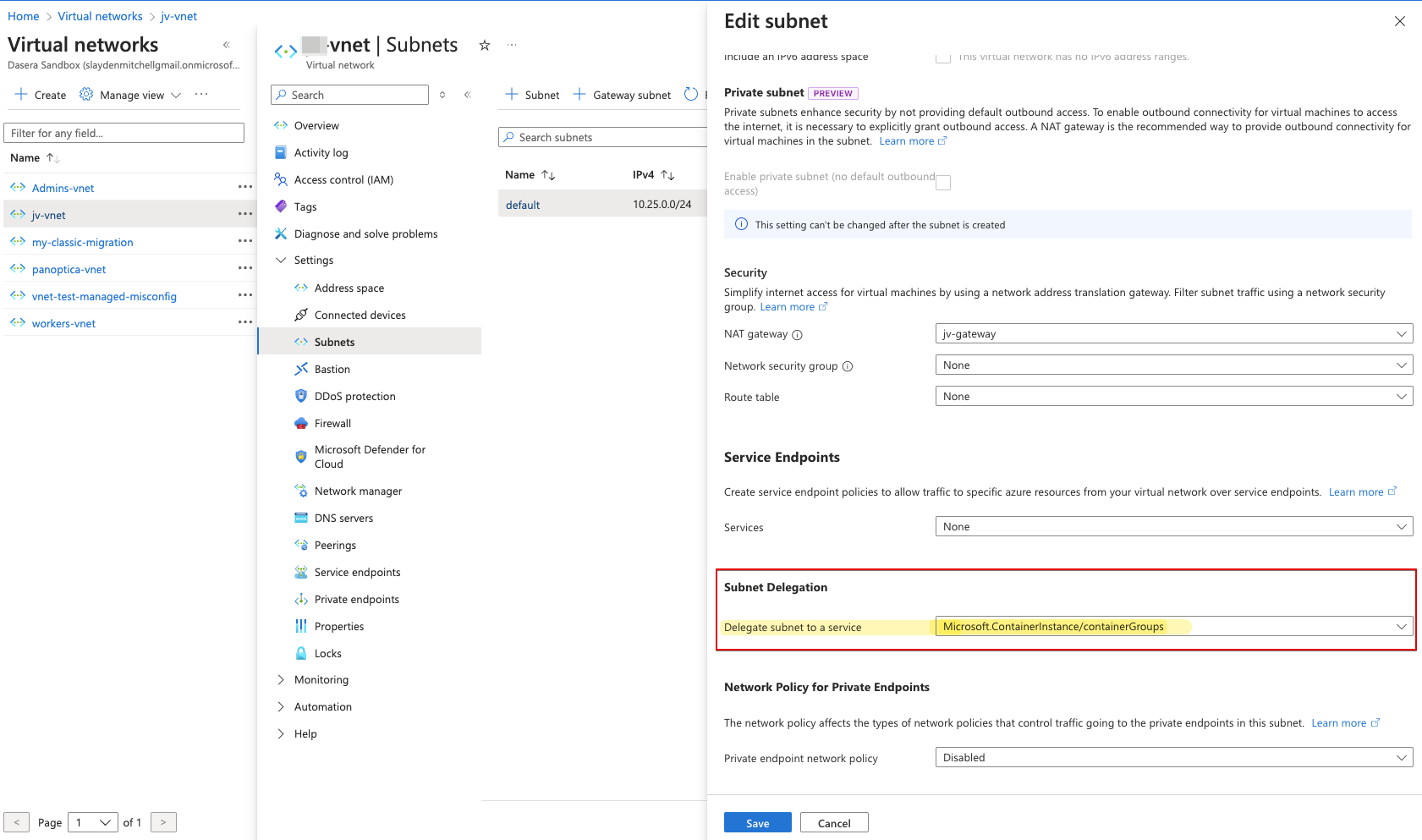Save subnet changes
The width and height of the screenshot is (1422, 840).
[x=758, y=823]
